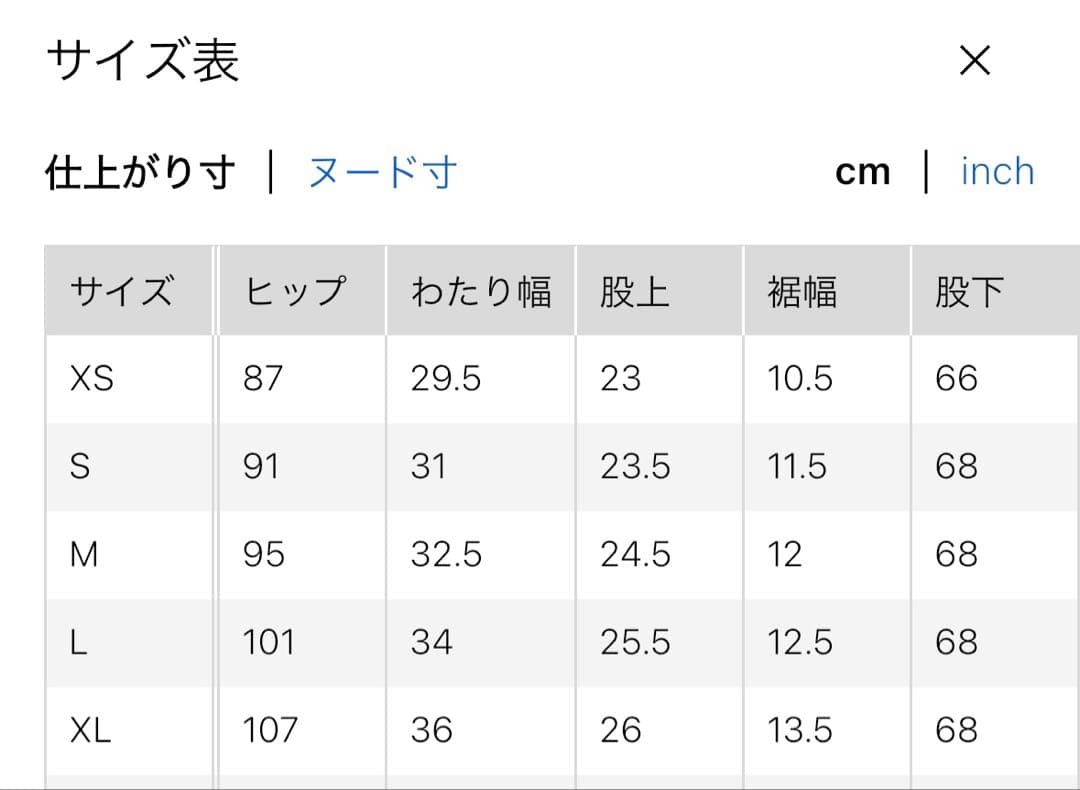The width and height of the screenshot is (1080, 790).
Task: Click the 股下 column header
Action: tap(968, 292)
